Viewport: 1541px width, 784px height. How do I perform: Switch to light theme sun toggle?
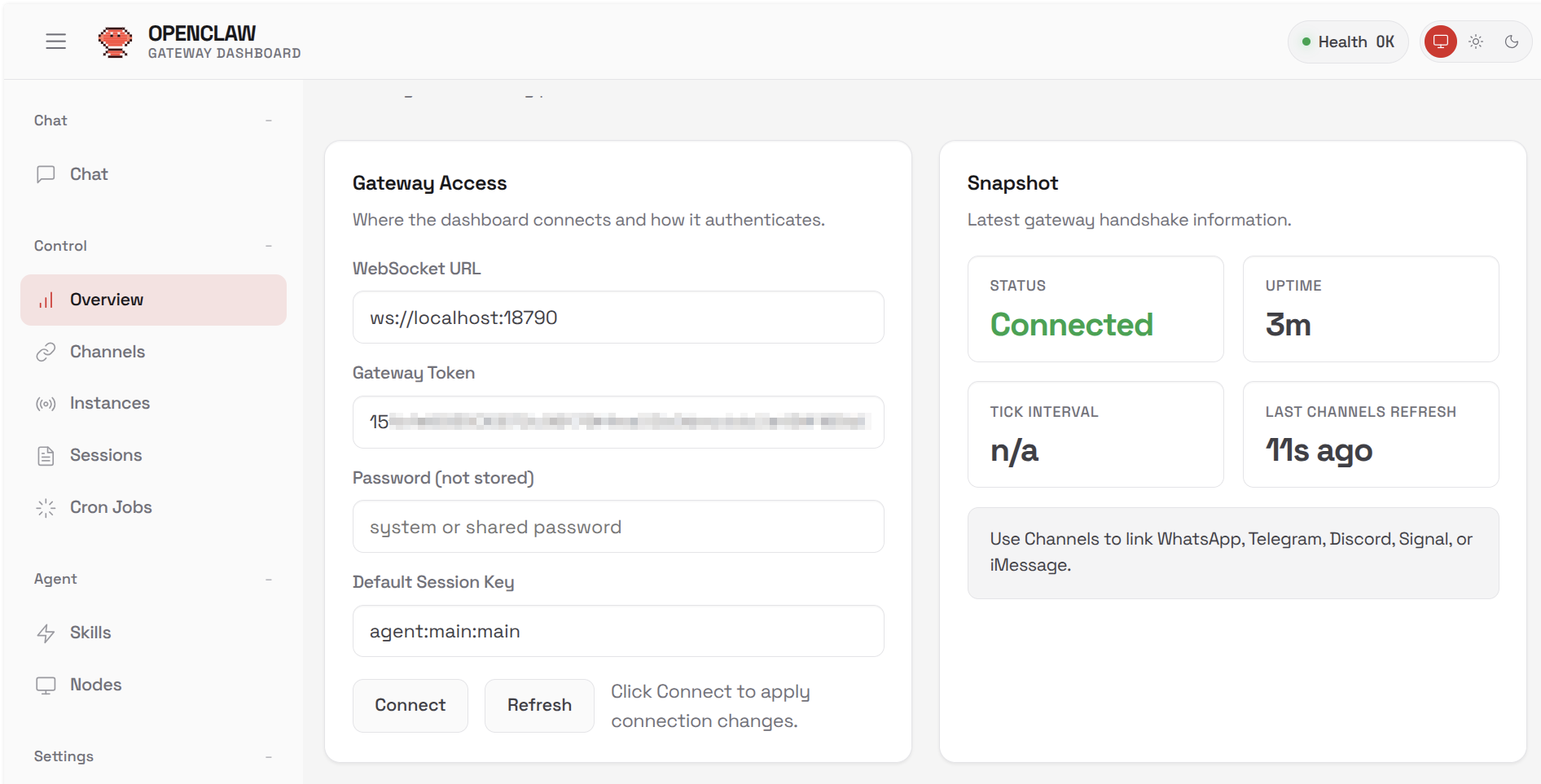coord(1476,42)
